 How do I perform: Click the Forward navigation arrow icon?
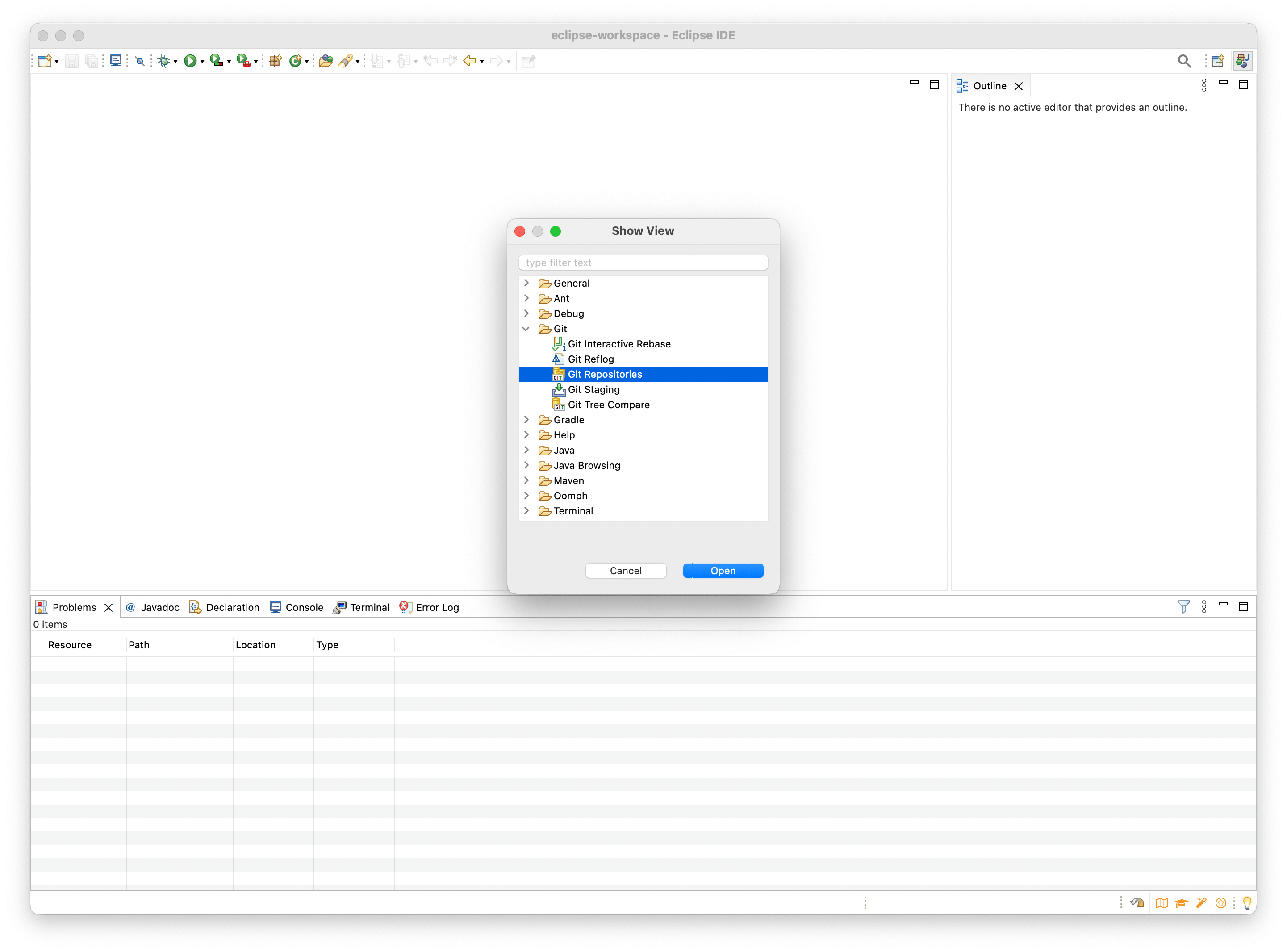(x=496, y=61)
